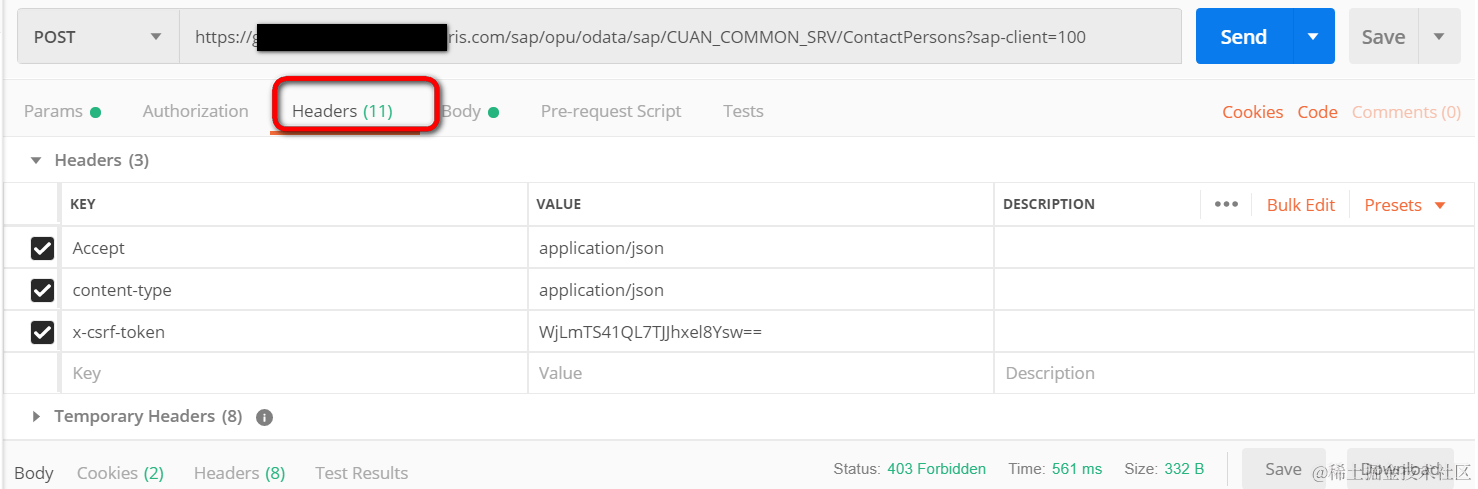Click the blue Send button
Image resolution: width=1478 pixels, height=489 pixels.
pos(1243,37)
